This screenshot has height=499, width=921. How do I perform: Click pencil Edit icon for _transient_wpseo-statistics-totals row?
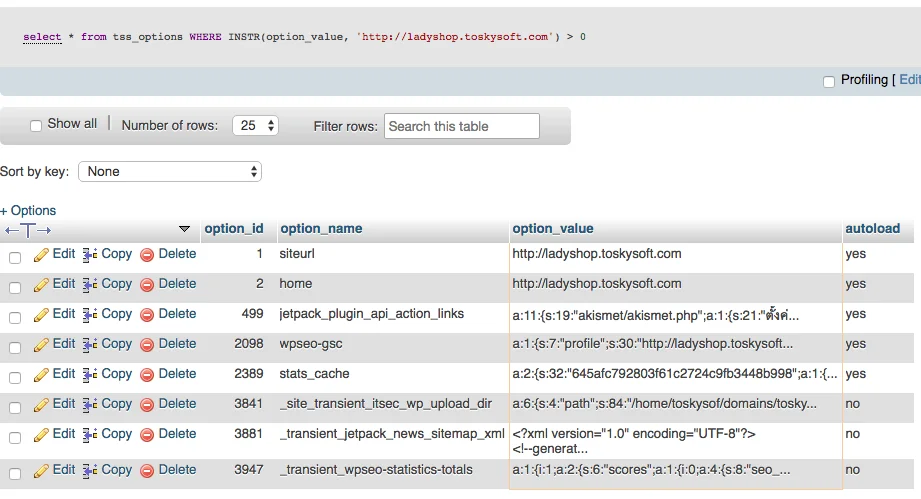[41, 471]
